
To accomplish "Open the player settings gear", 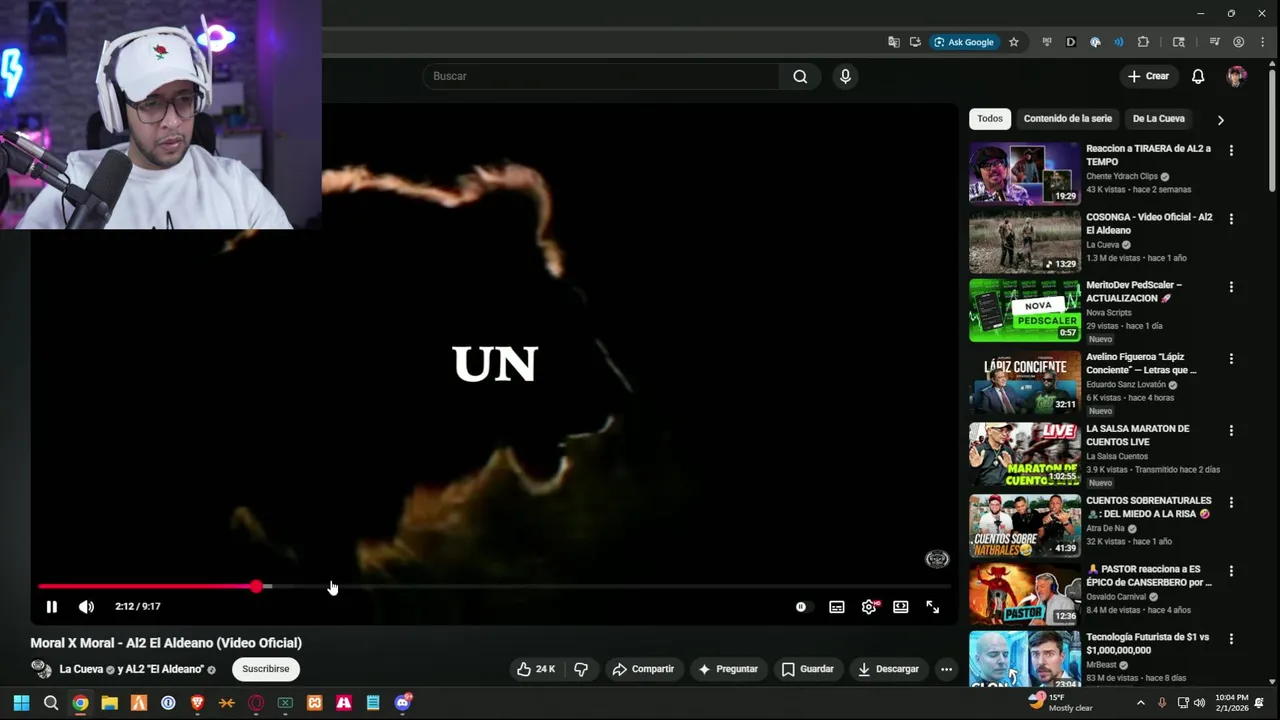I will pos(869,607).
